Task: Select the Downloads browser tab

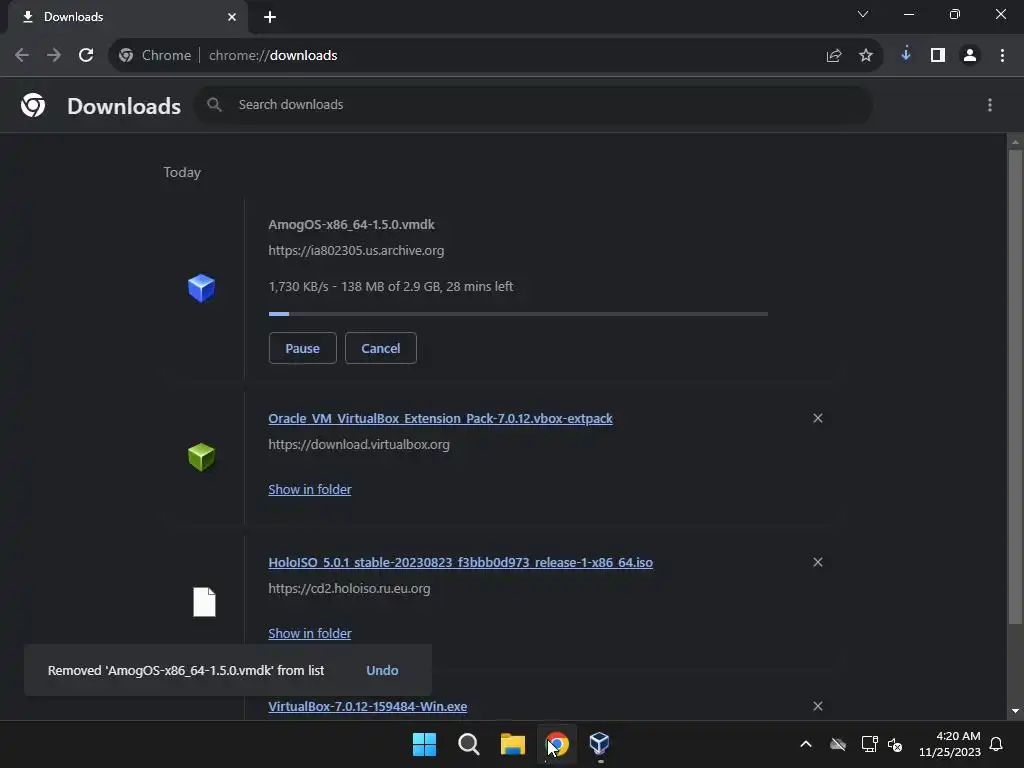Action: tap(128, 17)
